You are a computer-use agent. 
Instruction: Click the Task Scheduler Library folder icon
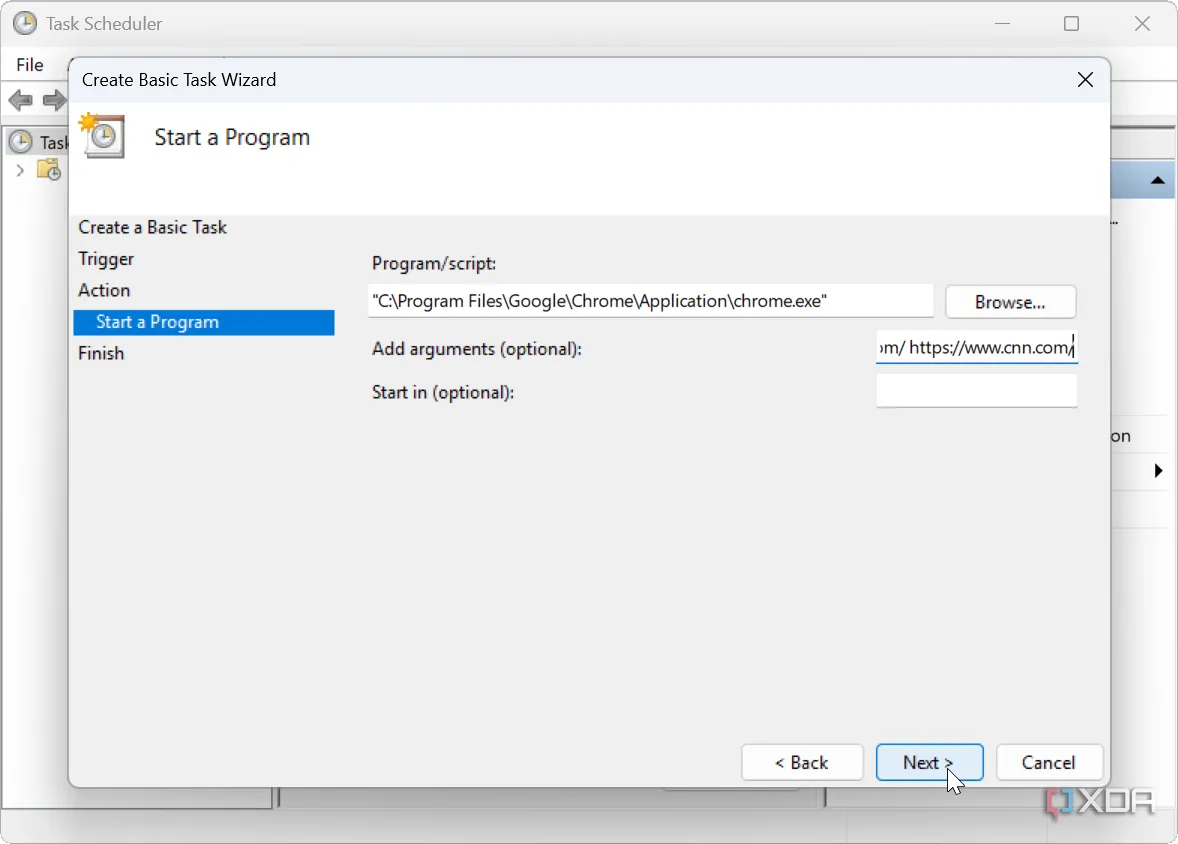(x=48, y=170)
